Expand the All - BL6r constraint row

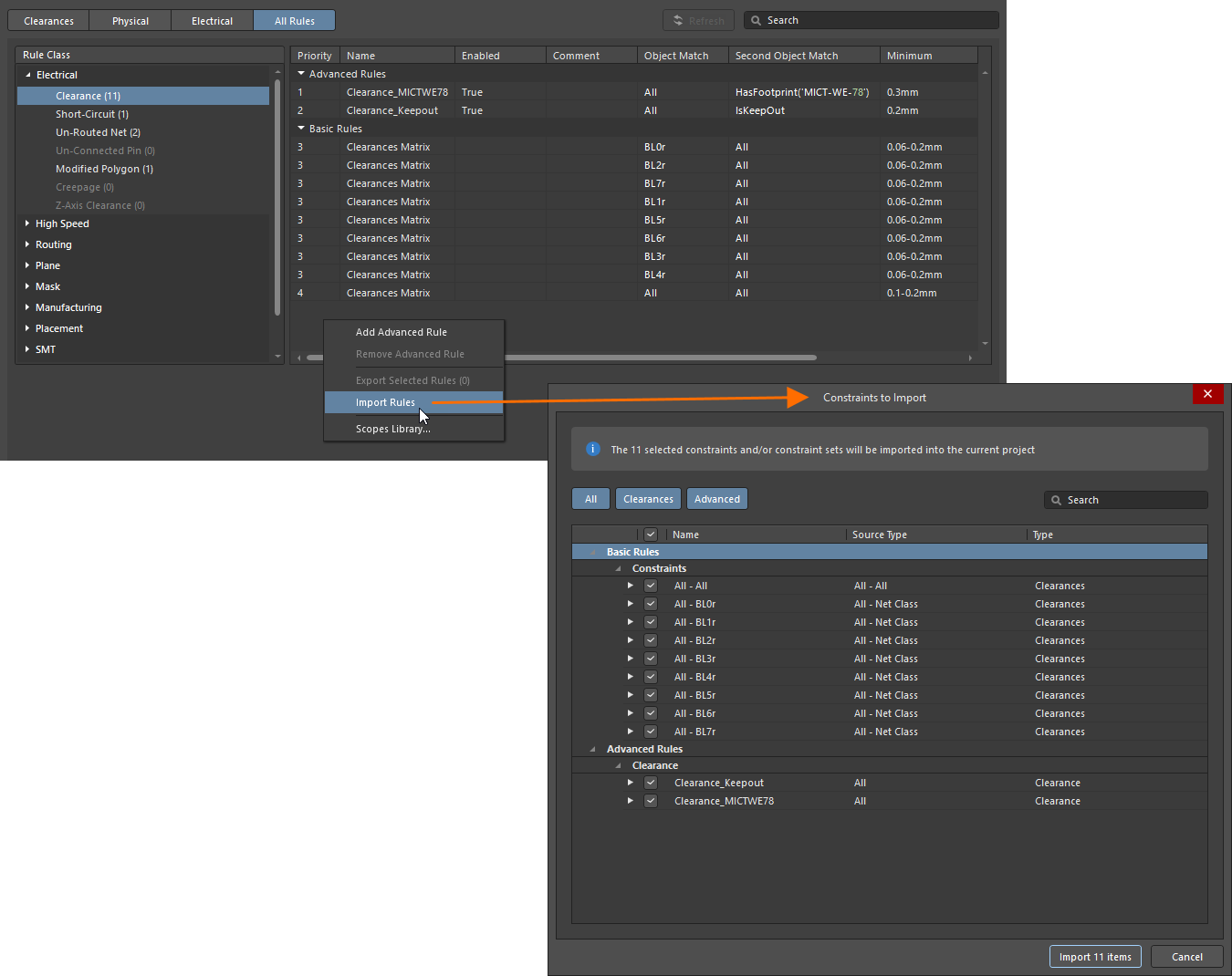coord(630,713)
